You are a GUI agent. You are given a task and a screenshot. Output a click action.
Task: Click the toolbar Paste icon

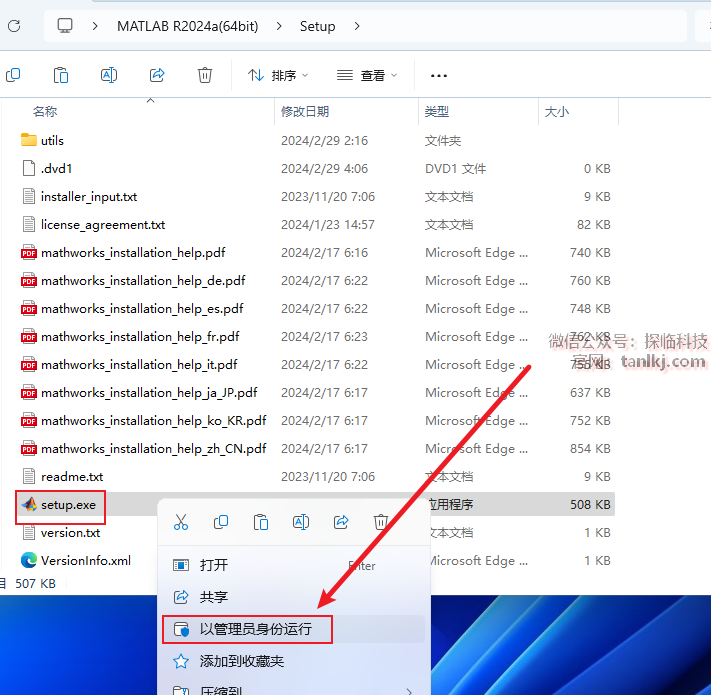coord(61,75)
